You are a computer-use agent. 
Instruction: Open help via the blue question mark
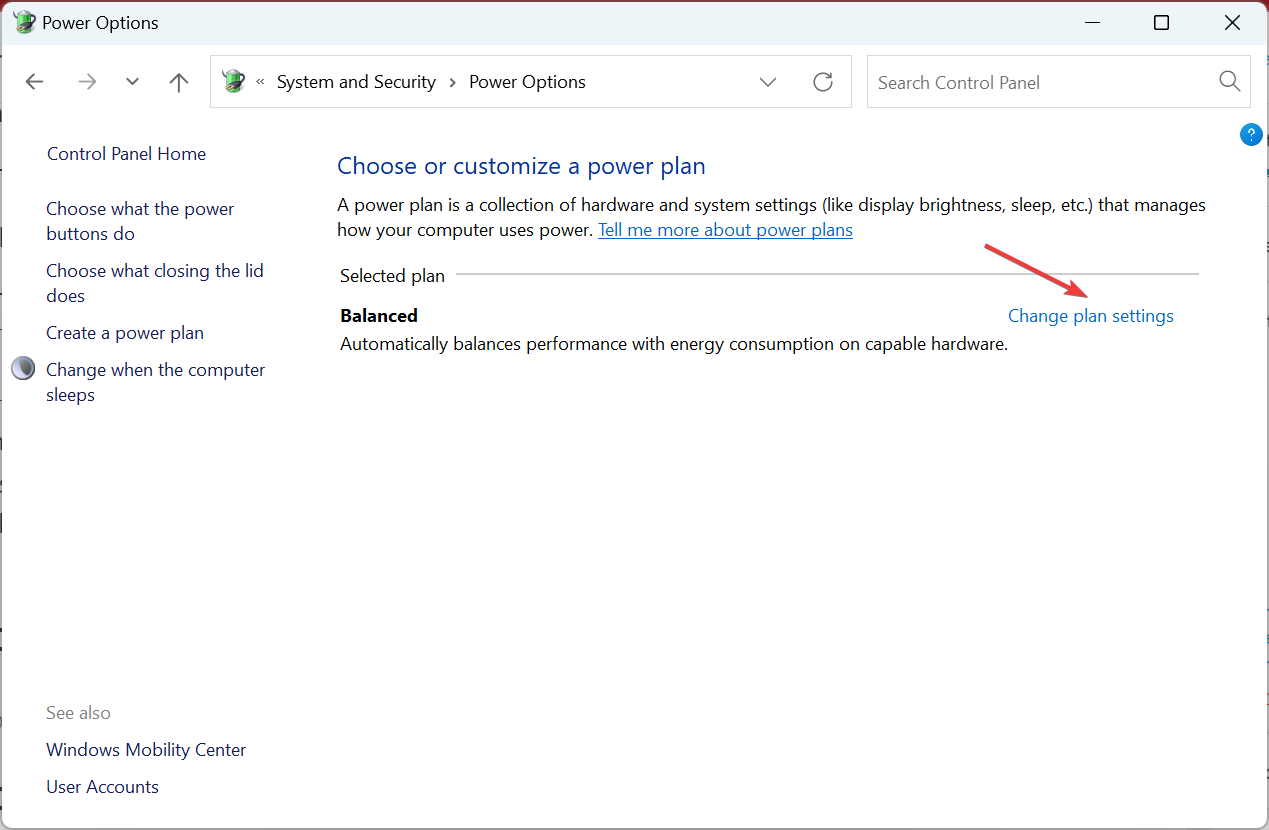[x=1251, y=135]
